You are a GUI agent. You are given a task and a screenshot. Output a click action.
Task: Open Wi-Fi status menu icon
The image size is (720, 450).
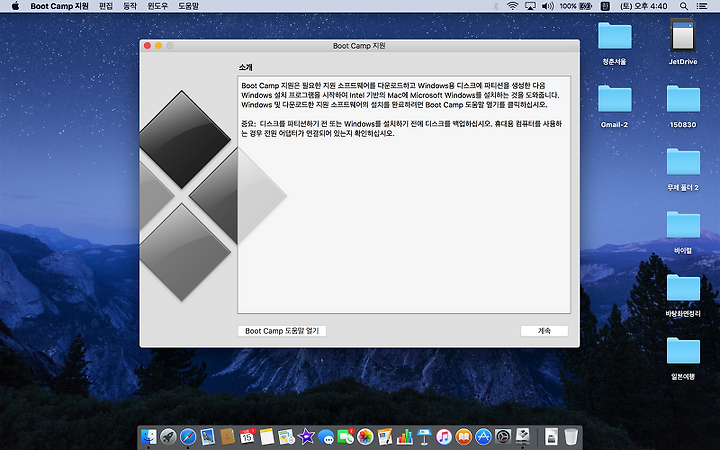[x=512, y=6]
